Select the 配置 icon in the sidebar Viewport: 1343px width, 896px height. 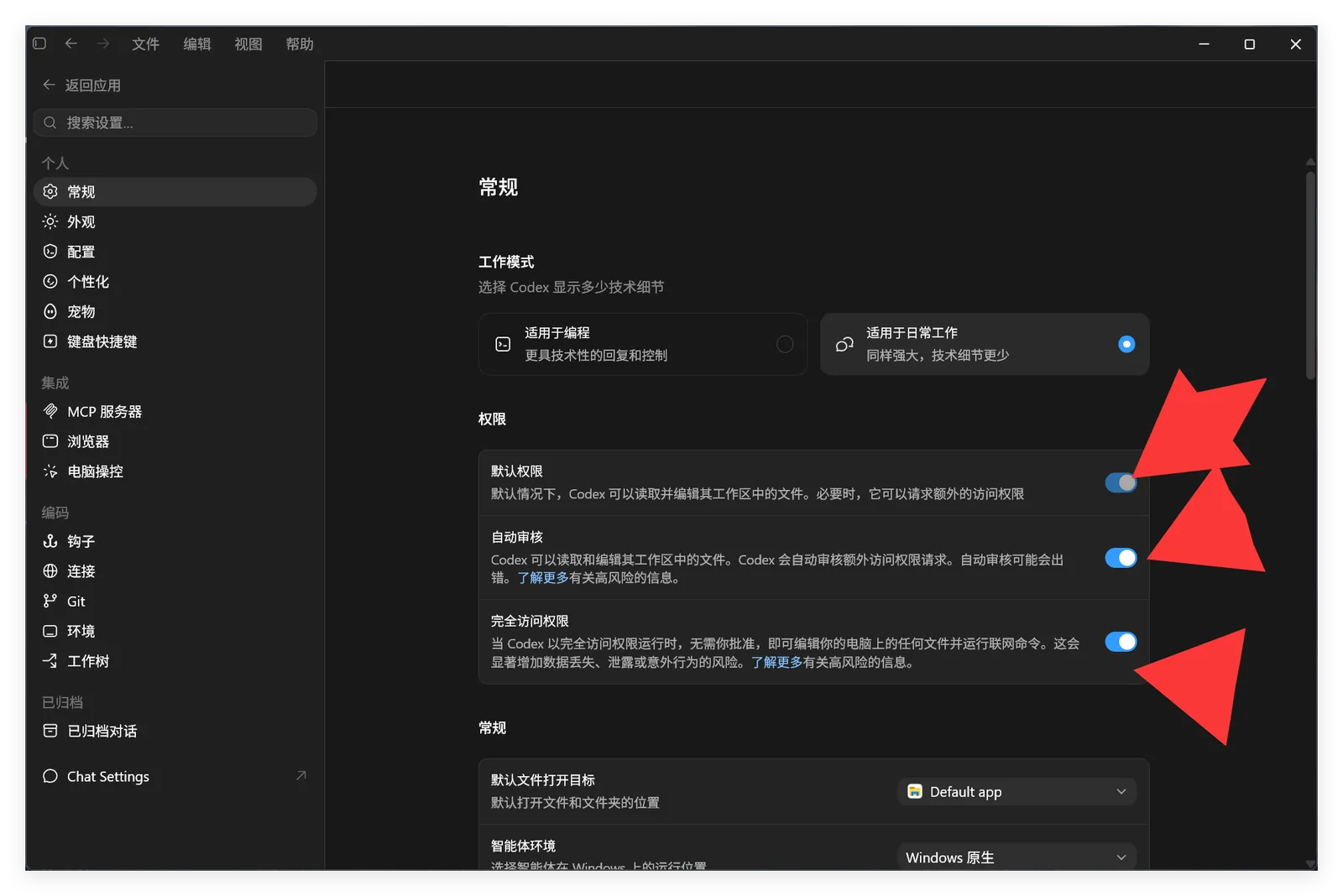click(50, 252)
